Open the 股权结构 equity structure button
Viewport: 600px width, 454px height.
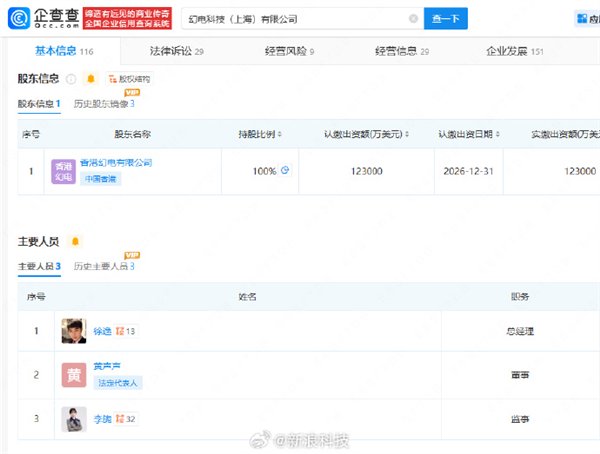[x=129, y=79]
